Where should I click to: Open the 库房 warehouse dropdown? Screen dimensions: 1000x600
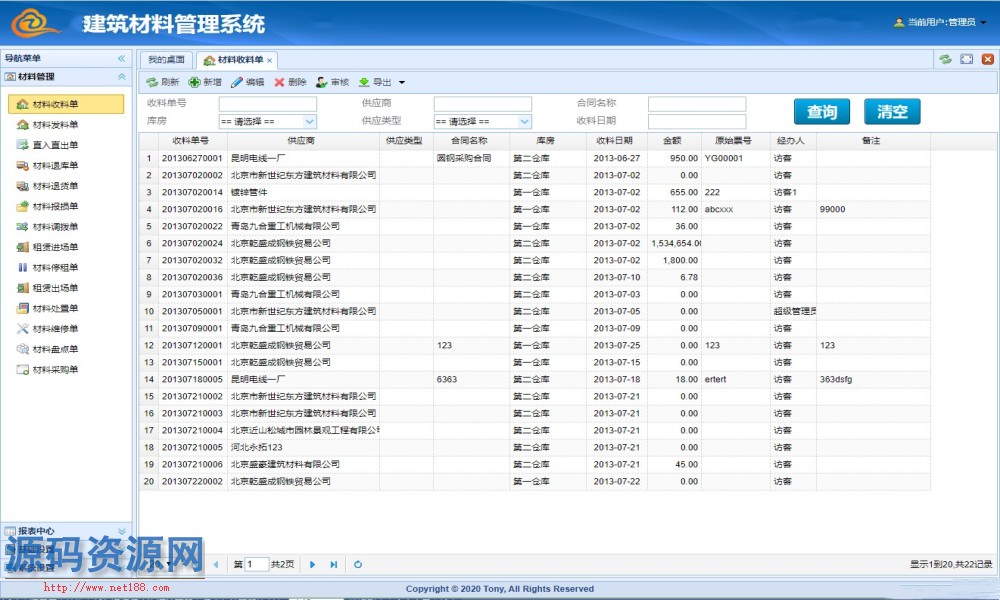click(x=309, y=121)
